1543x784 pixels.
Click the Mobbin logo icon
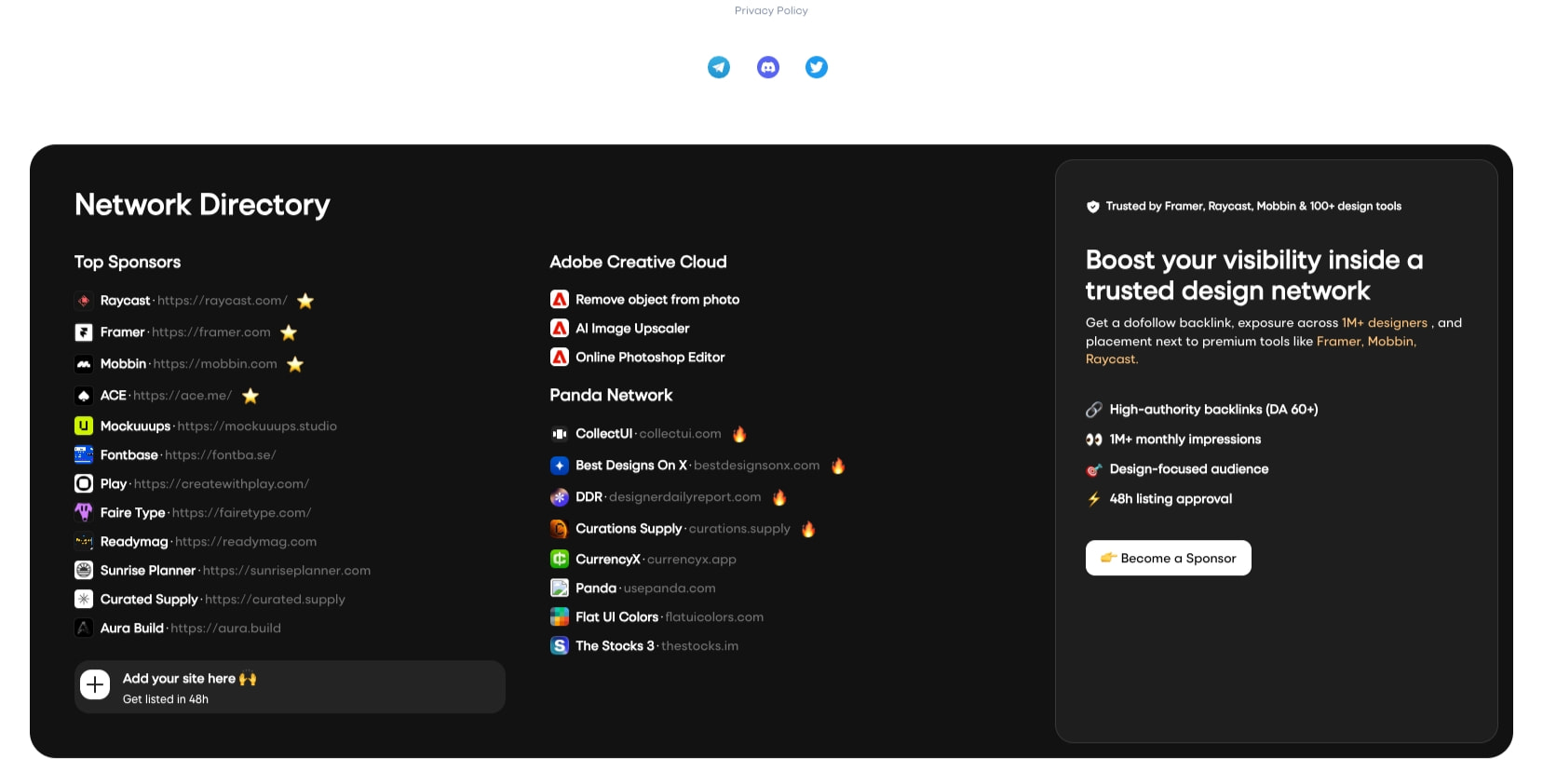84,364
